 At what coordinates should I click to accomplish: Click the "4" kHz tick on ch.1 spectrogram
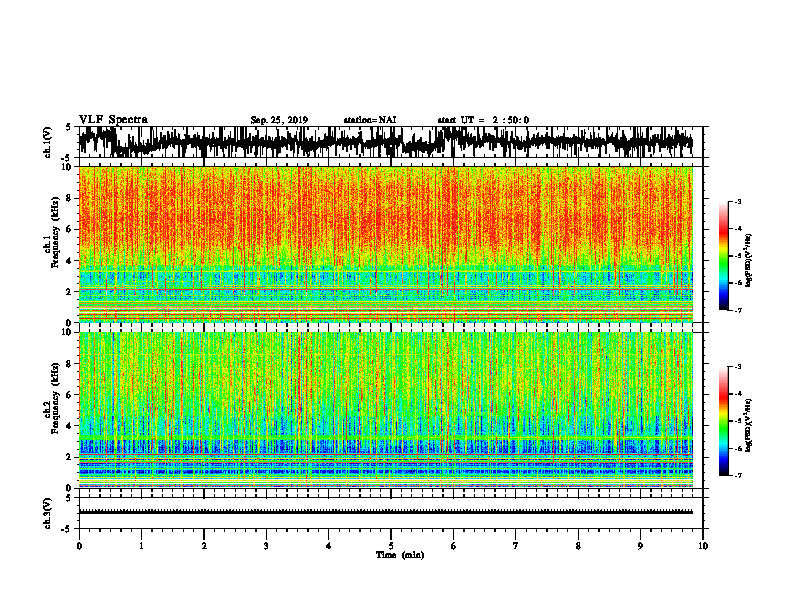(69, 261)
